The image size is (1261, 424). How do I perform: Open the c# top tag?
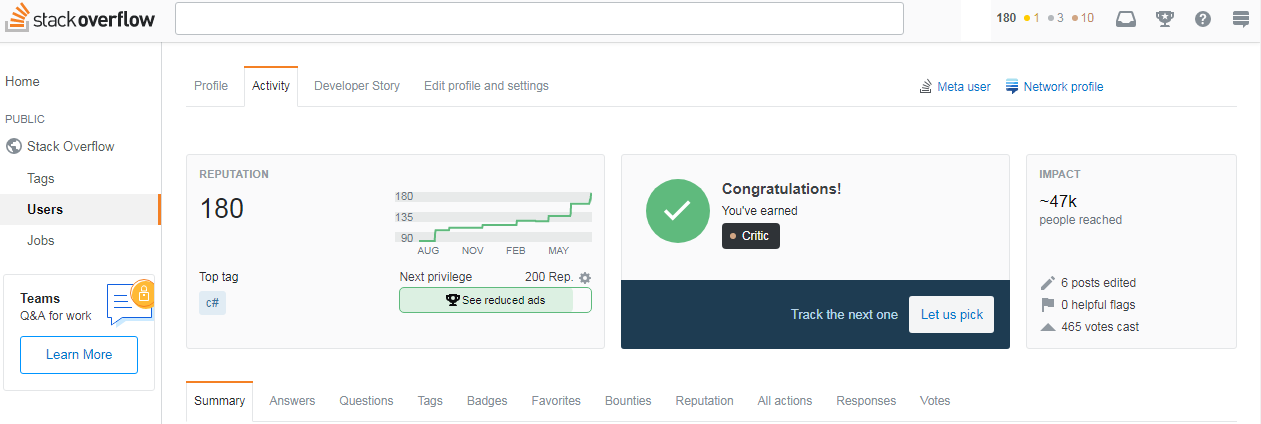pyautogui.click(x=212, y=302)
